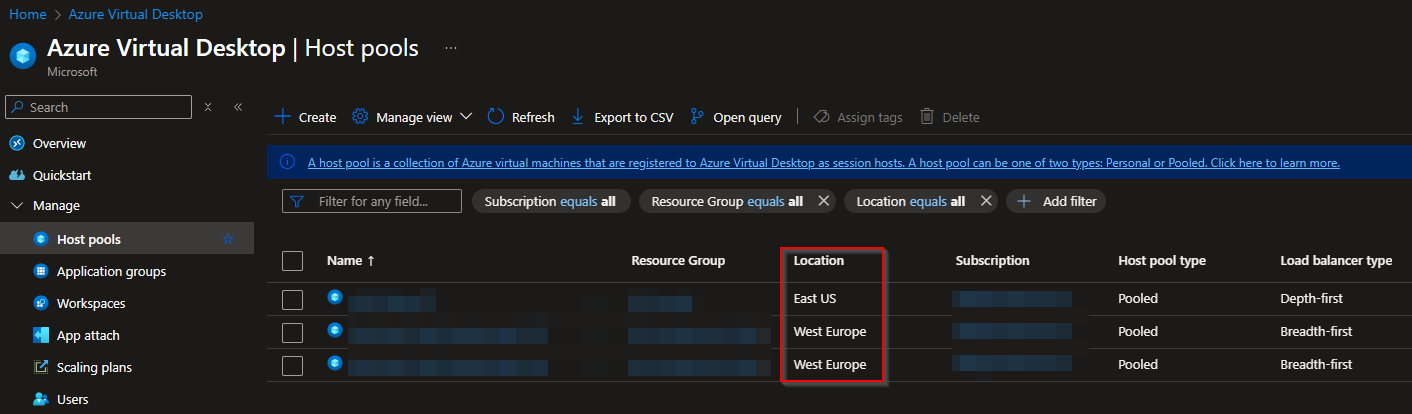Focus the Filter for any field box
Image resolution: width=1412 pixels, height=414 pixels.
pos(372,201)
